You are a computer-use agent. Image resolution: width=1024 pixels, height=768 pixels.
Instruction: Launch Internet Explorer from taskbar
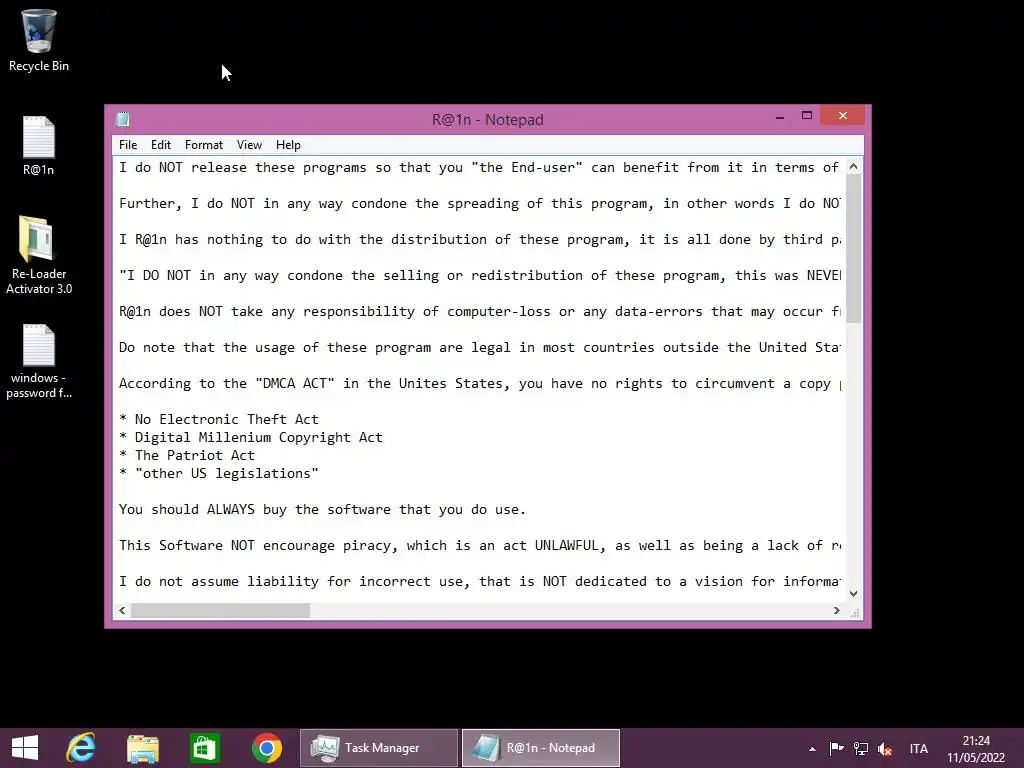click(81, 748)
